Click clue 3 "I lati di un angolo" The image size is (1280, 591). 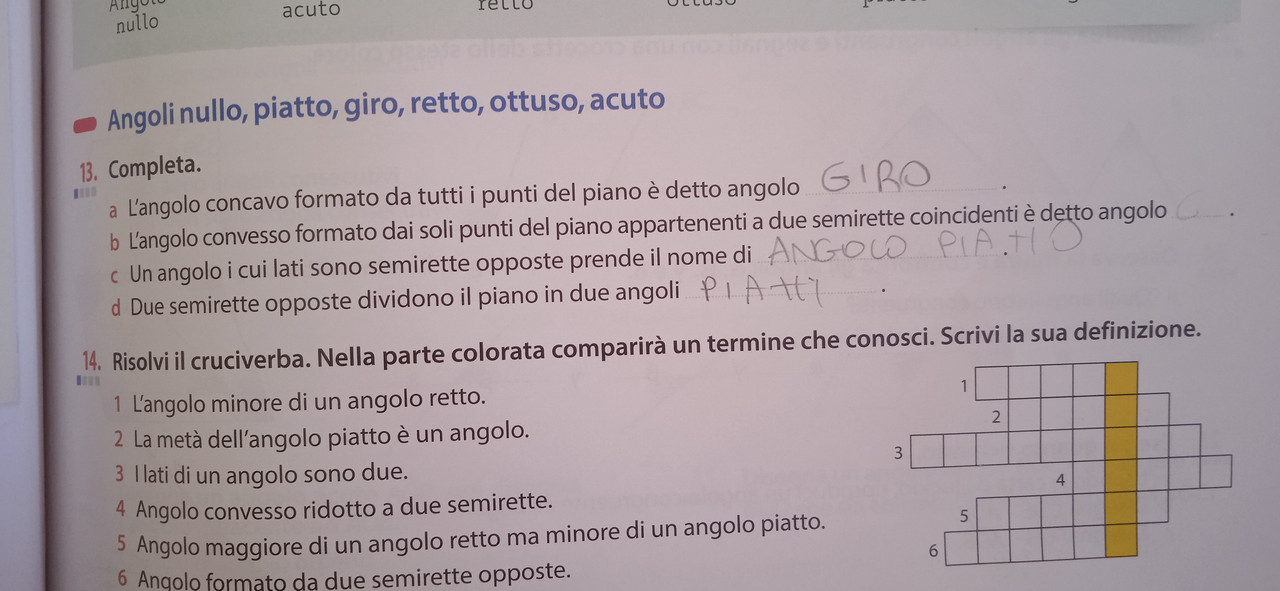point(262,473)
